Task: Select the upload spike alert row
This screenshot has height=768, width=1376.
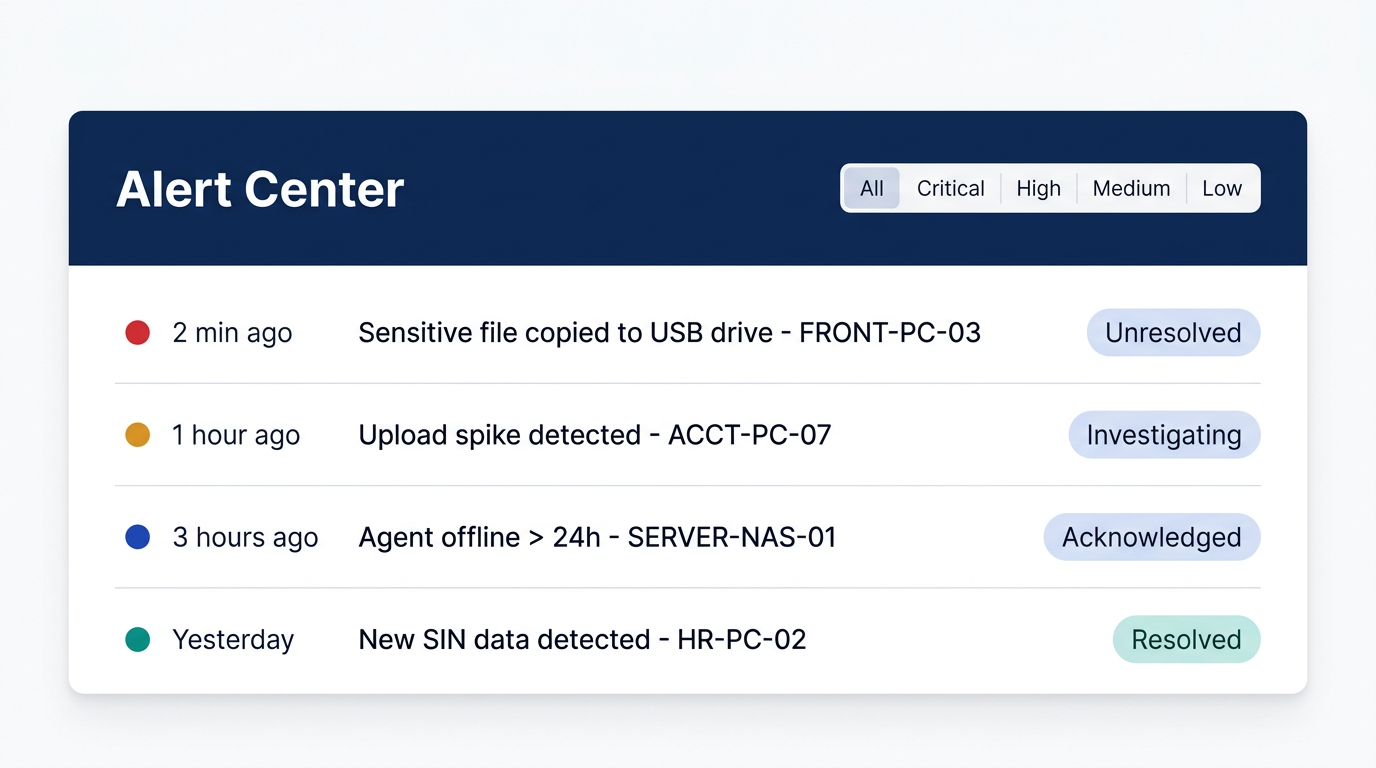Action: [x=594, y=434]
